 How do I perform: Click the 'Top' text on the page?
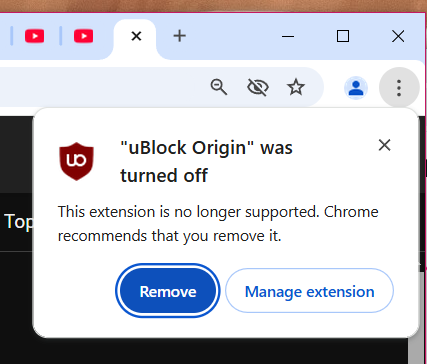point(18,222)
